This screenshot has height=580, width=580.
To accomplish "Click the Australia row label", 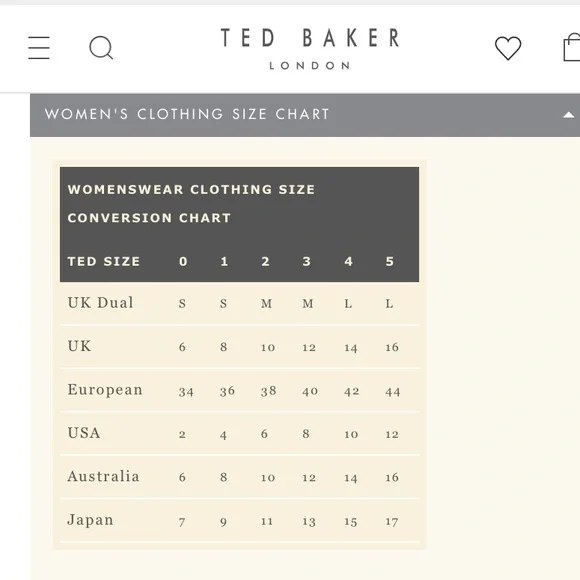I will pos(104,476).
